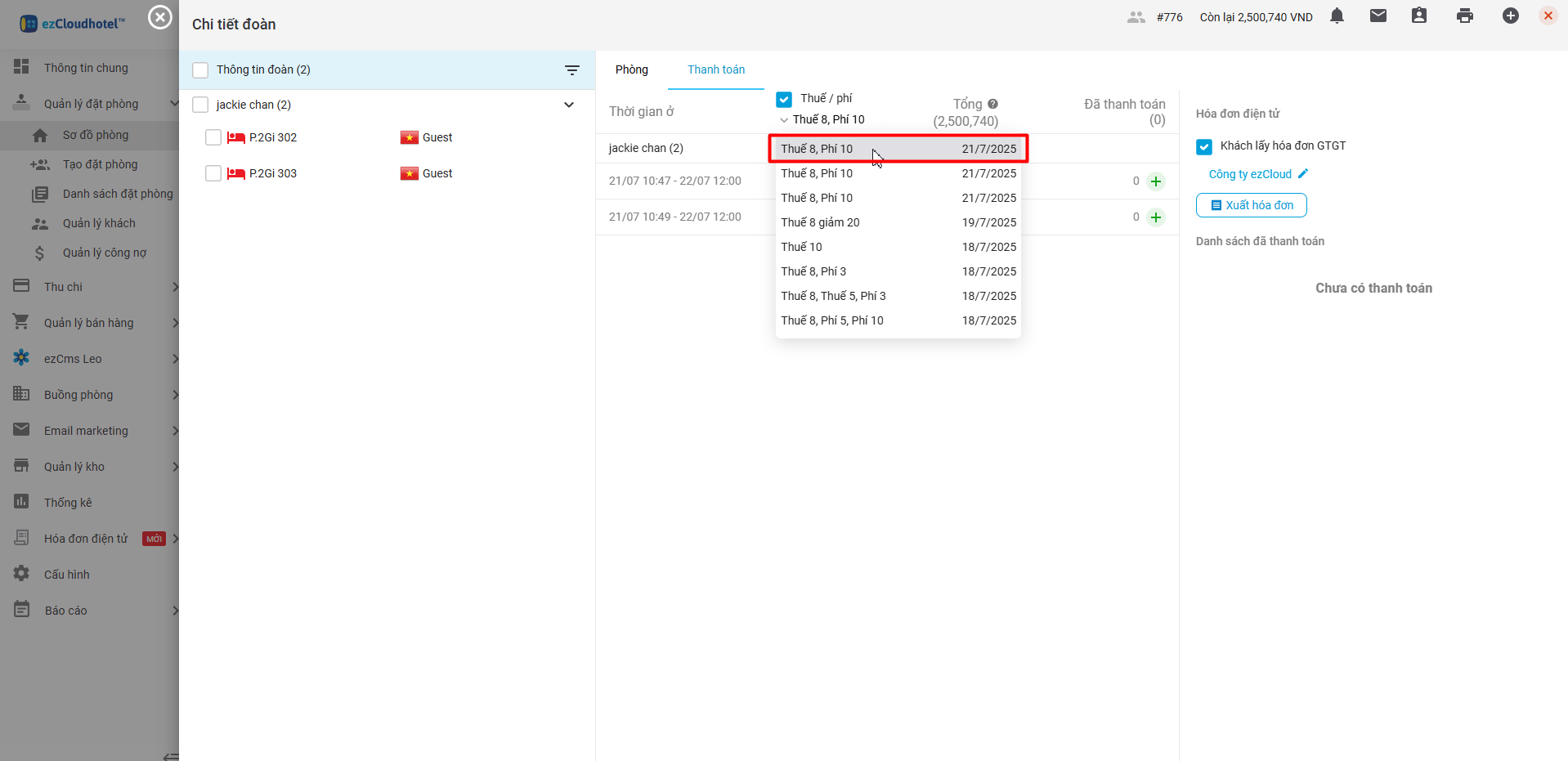Click the filter icon beside Thông tin đoàn

(x=571, y=70)
